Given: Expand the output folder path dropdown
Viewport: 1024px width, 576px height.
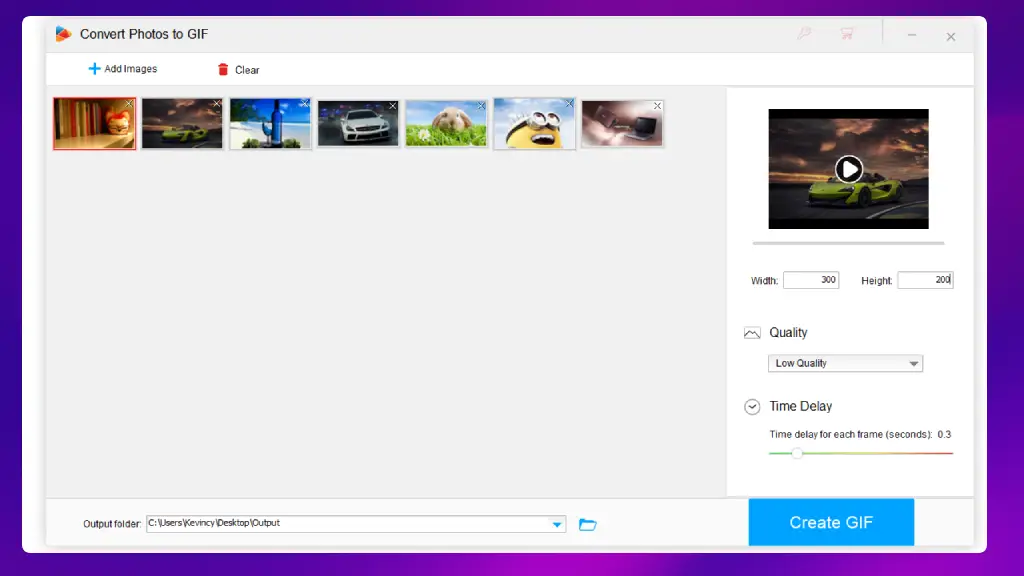Looking at the screenshot, I should [556, 524].
